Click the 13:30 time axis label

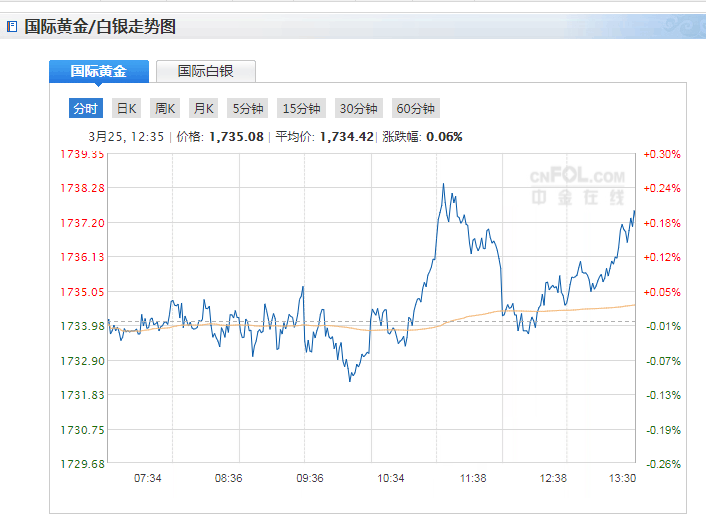[622, 478]
